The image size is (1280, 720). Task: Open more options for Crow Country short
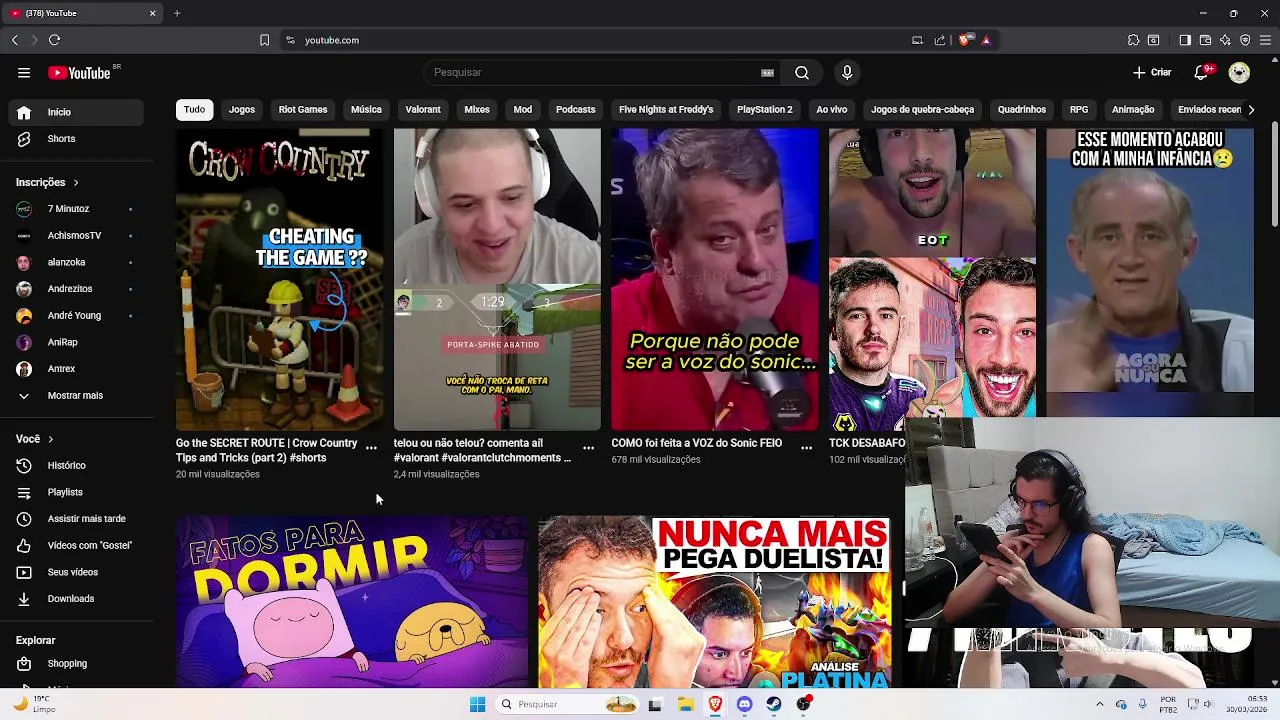[371, 448]
